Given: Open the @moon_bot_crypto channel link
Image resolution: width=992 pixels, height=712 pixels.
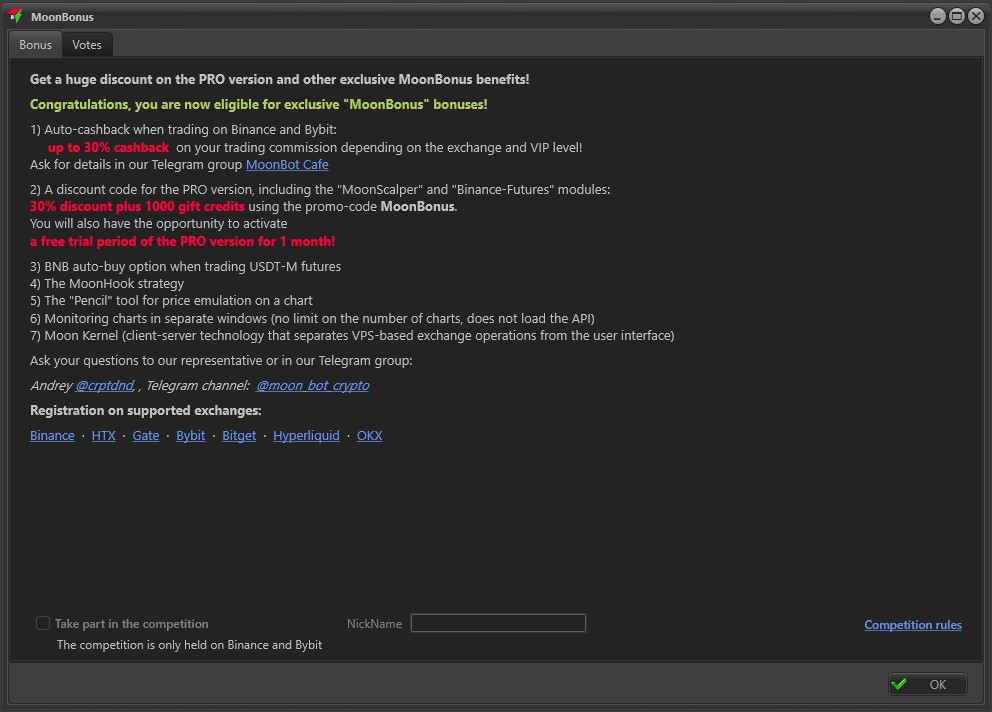Looking at the screenshot, I should (313, 385).
